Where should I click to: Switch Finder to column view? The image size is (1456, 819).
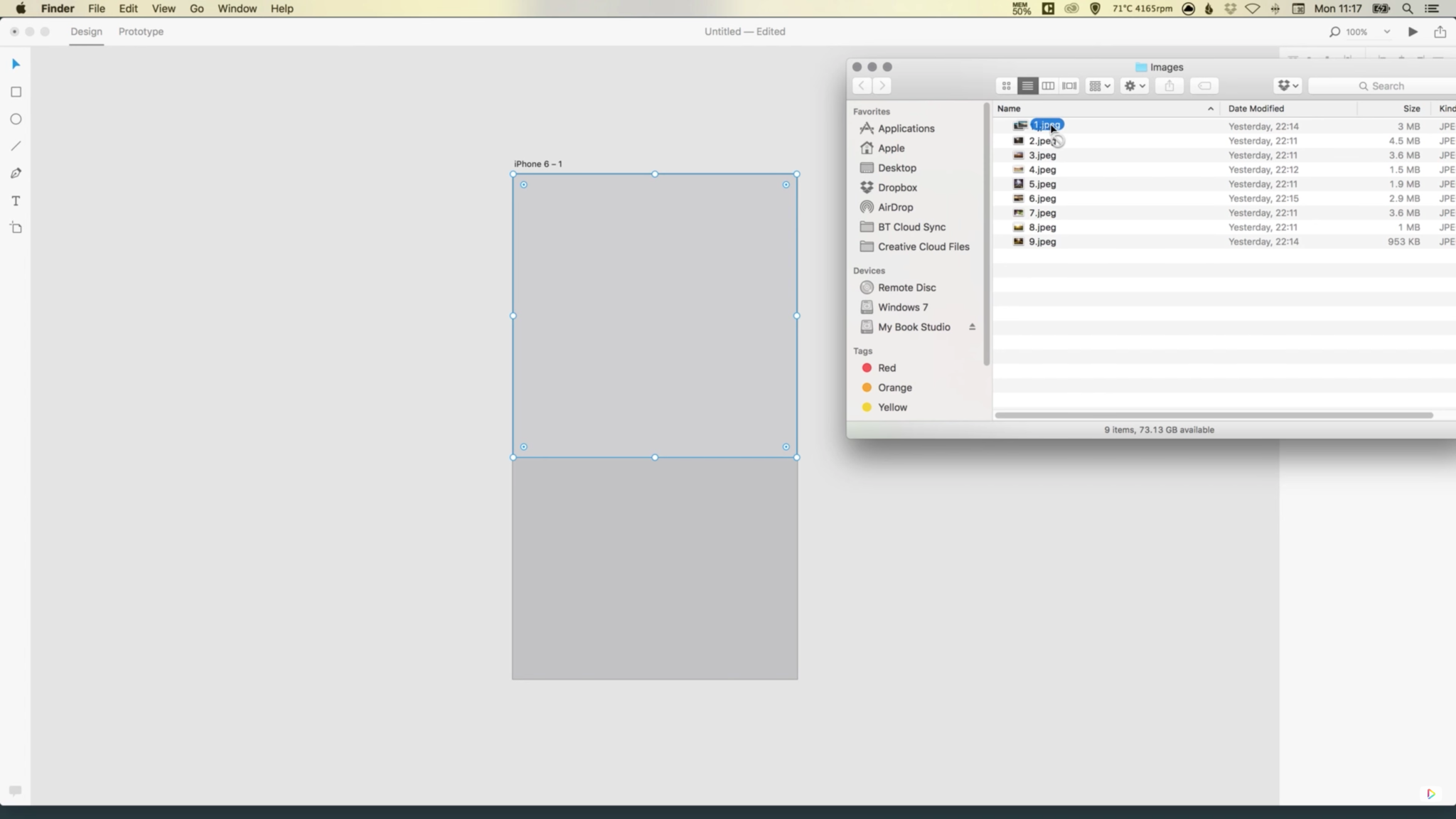coord(1049,85)
